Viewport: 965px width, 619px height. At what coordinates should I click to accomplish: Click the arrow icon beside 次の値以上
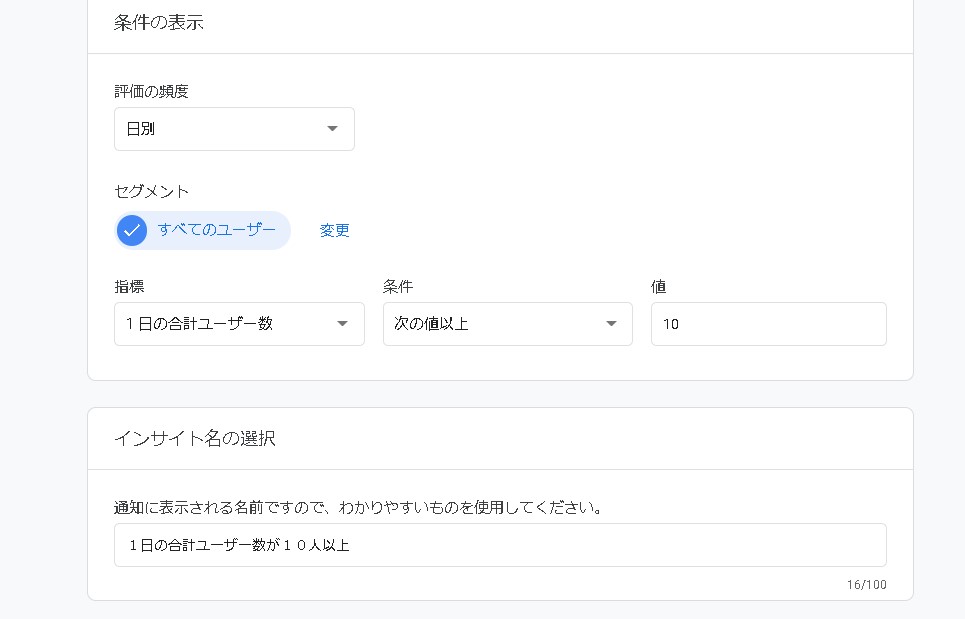611,324
